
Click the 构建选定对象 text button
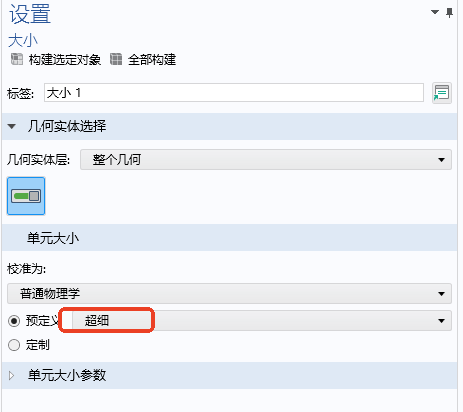(x=65, y=60)
